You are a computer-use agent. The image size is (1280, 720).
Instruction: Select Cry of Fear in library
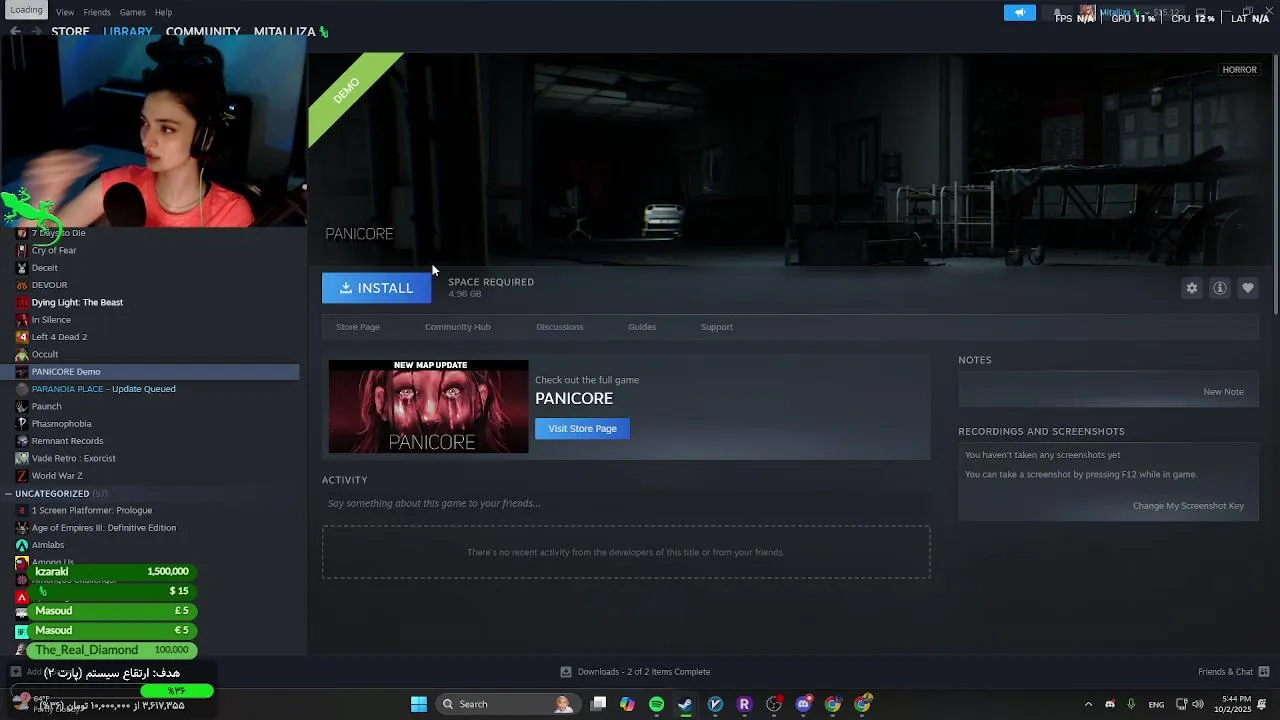pyautogui.click(x=54, y=250)
